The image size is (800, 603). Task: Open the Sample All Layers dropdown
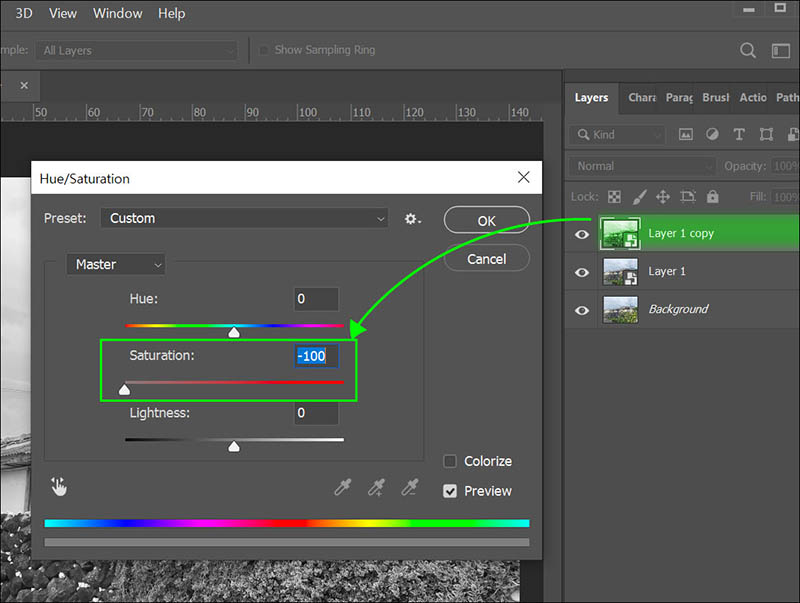tap(136, 51)
